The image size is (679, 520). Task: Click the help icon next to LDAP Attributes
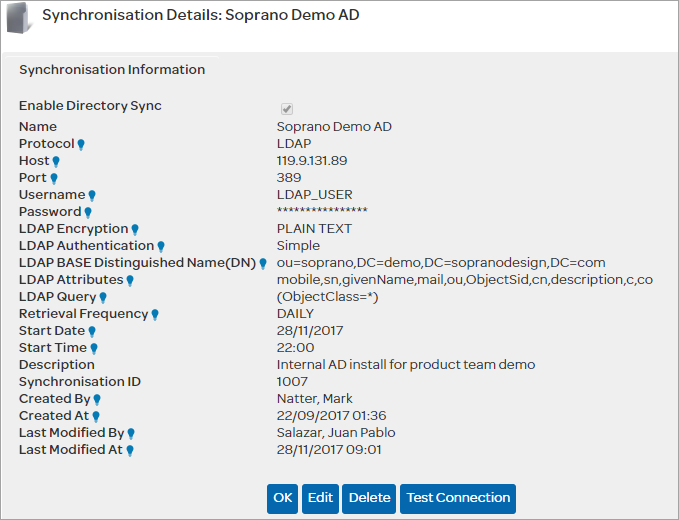click(130, 280)
